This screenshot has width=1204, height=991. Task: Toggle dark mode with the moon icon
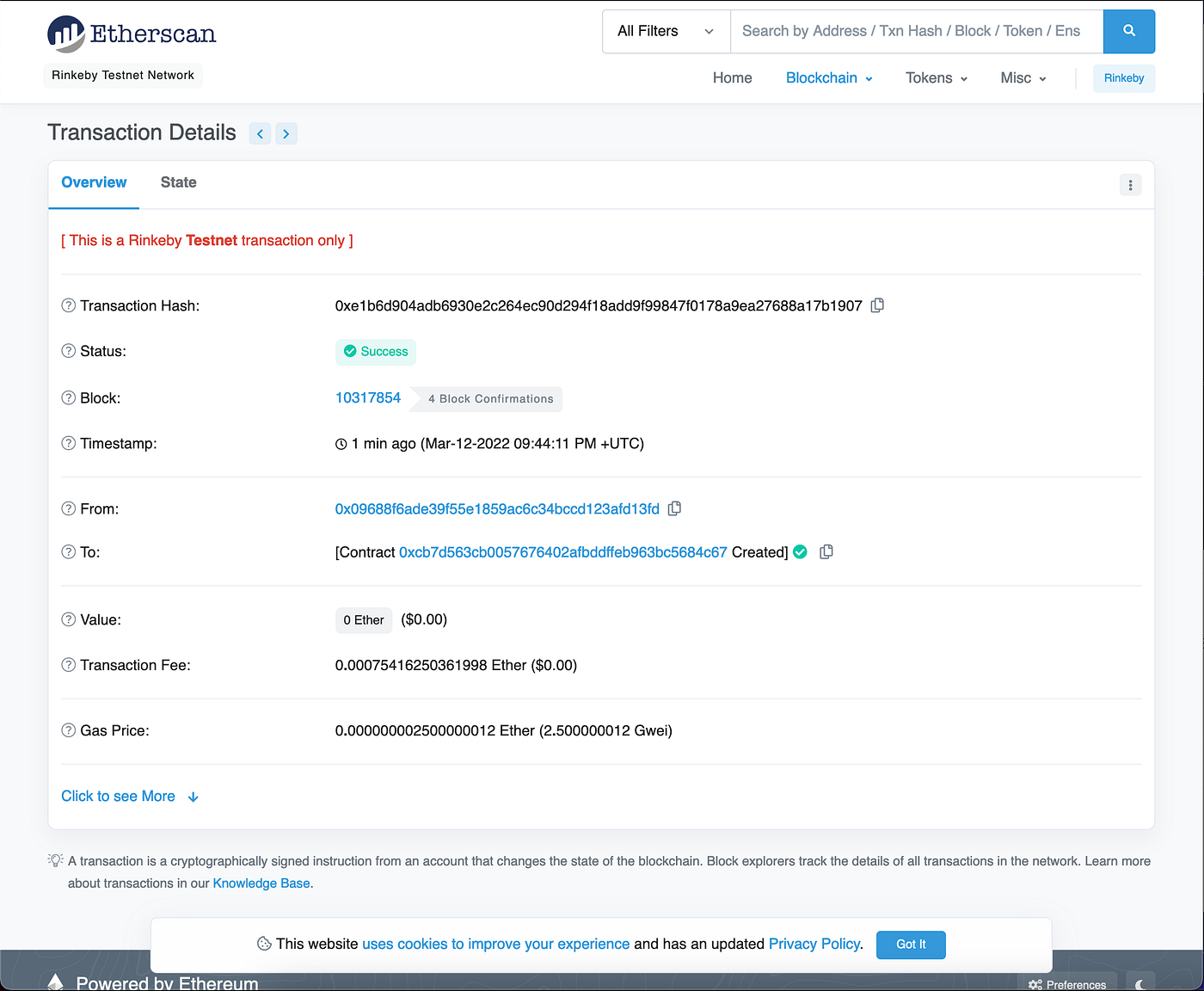pyautogui.click(x=1140, y=982)
